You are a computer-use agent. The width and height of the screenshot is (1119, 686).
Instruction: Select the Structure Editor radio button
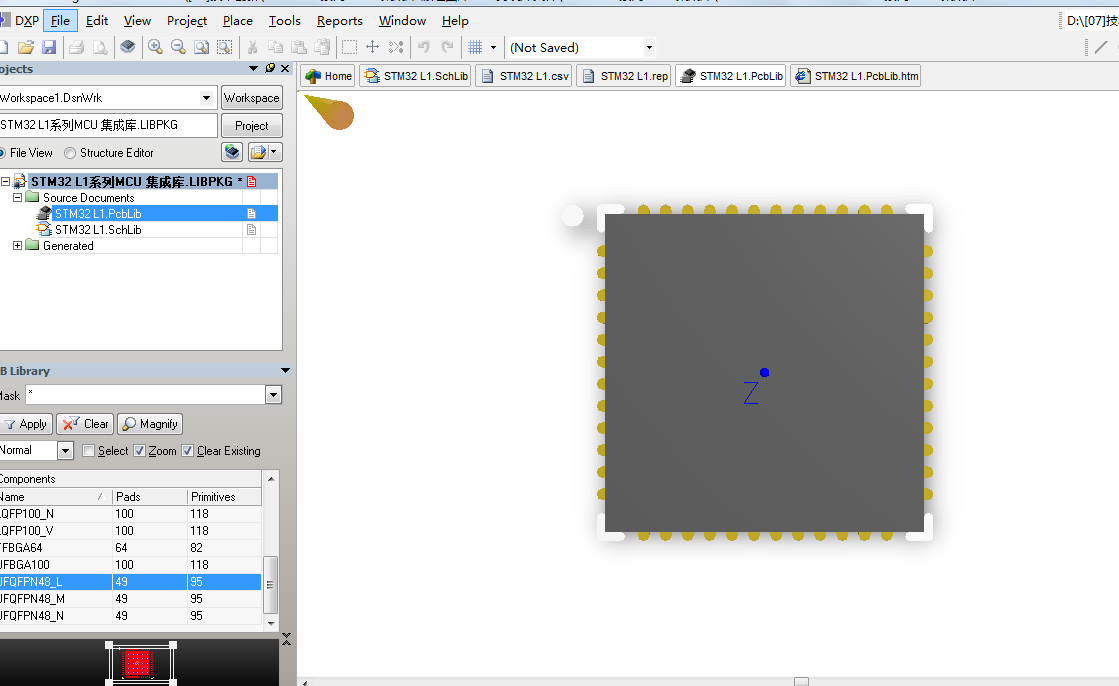[x=70, y=153]
